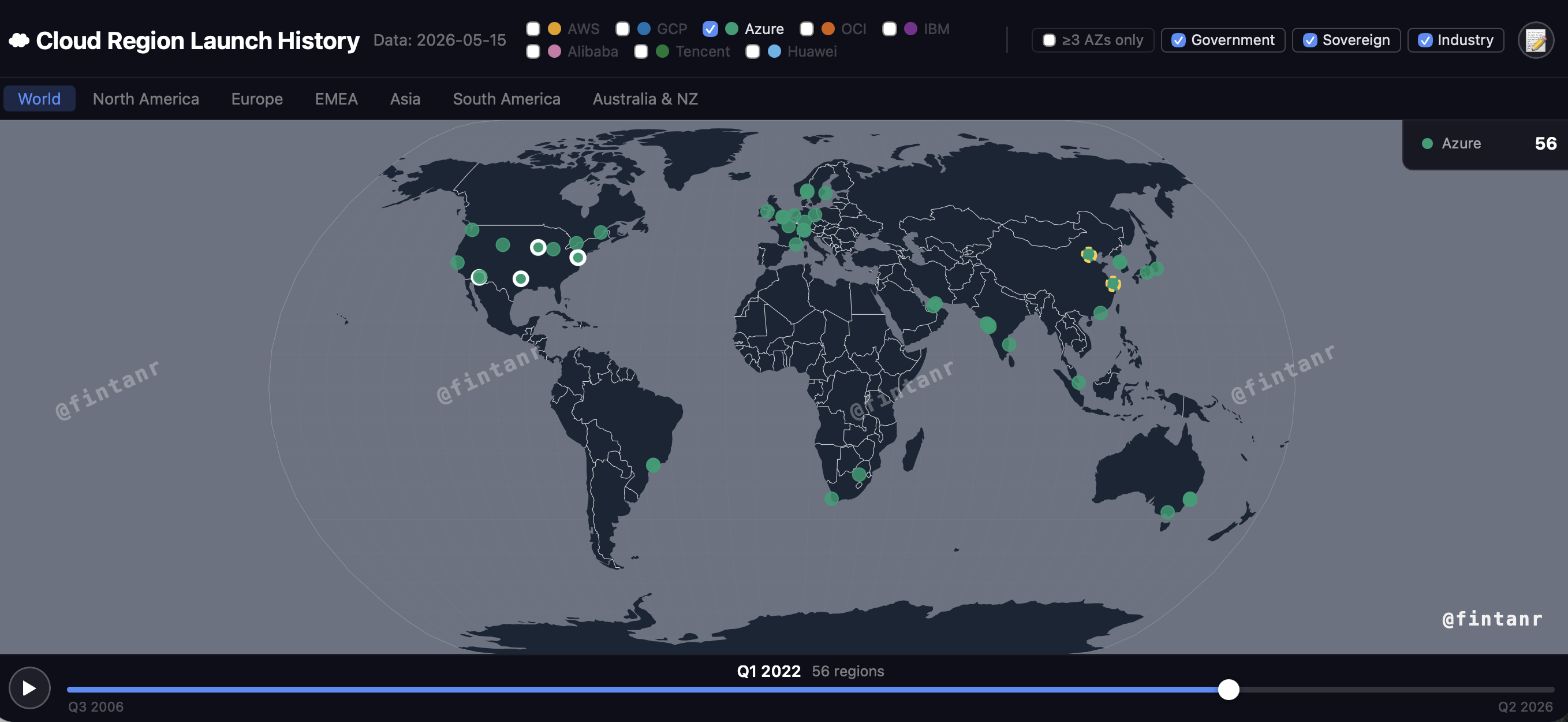
Task: Enable the Alibaba provider checkbox
Action: (x=533, y=52)
